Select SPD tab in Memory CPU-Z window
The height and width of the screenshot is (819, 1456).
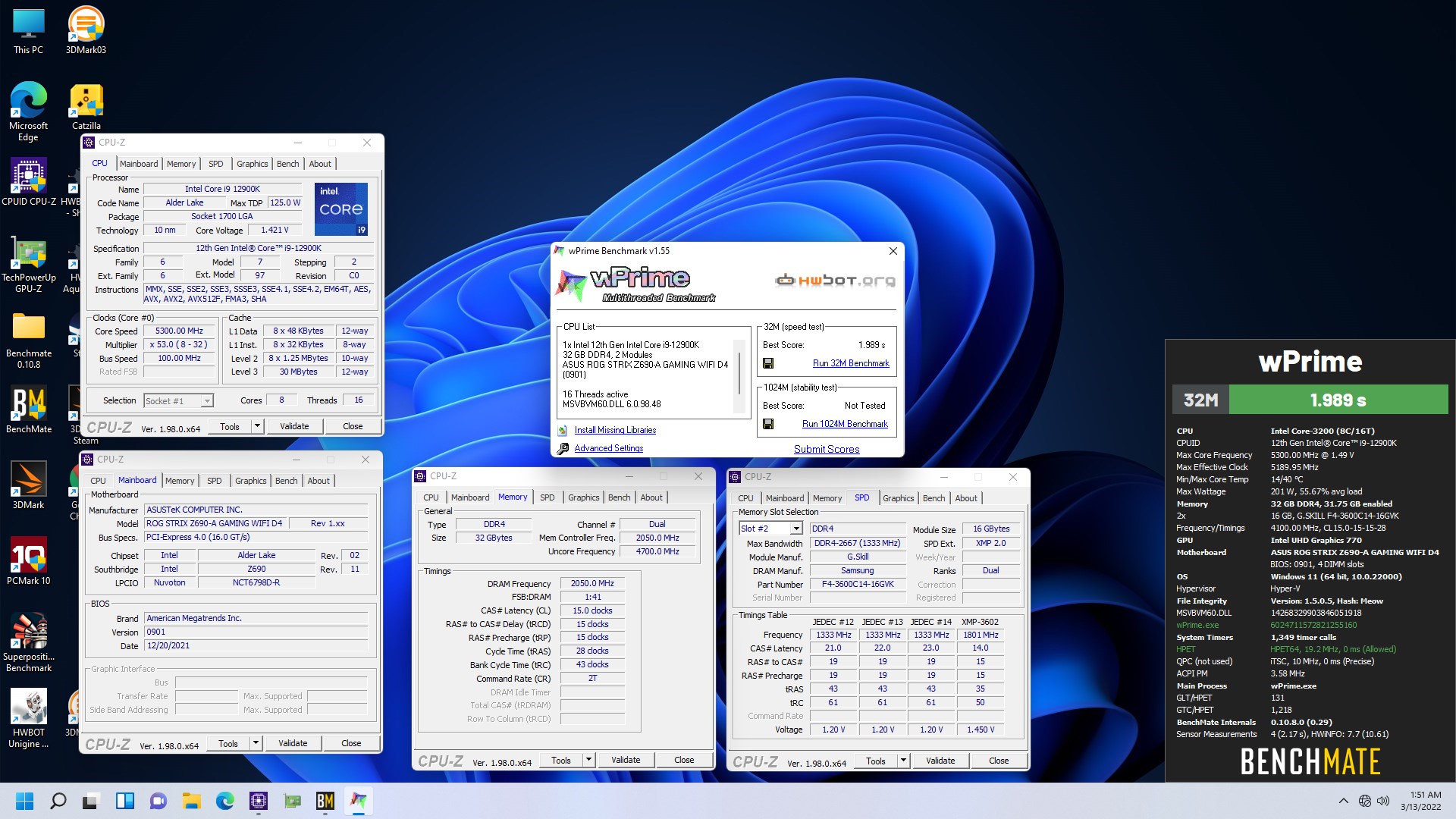coord(548,497)
